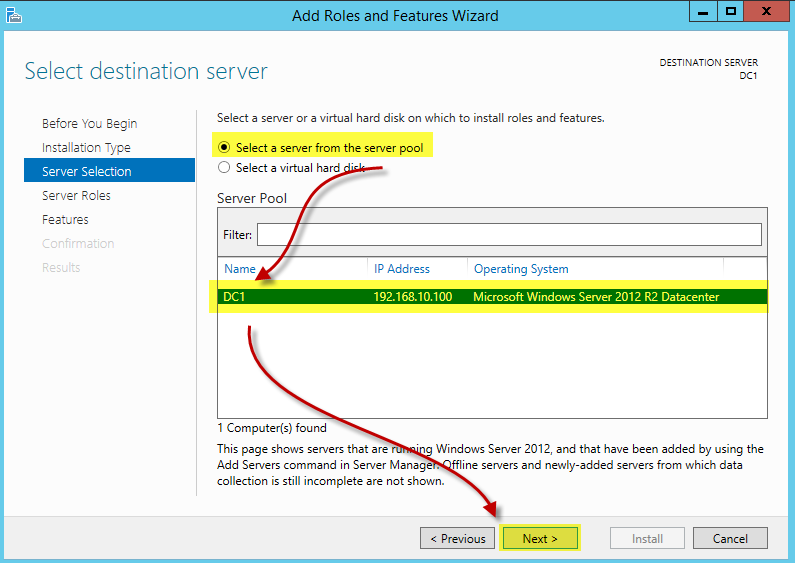Viewport: 795px width, 563px height.
Task: Go to Installation Type step
Action: click(x=86, y=148)
